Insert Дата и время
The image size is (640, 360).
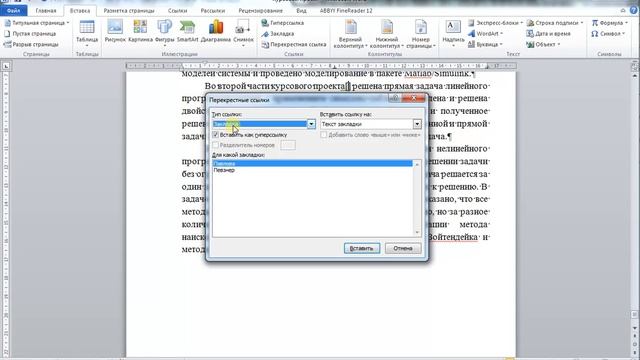(549, 33)
